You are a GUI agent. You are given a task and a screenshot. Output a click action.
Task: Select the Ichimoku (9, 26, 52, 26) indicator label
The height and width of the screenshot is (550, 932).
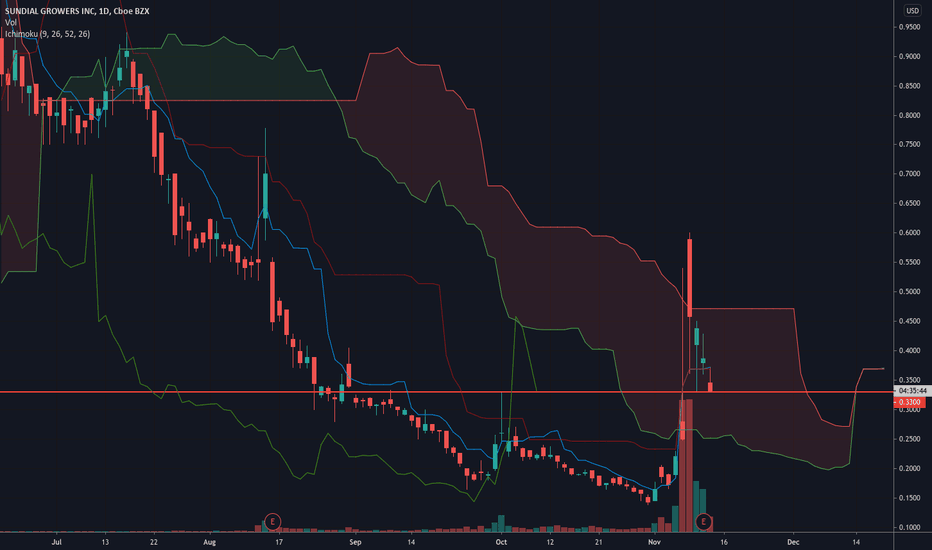pos(48,34)
